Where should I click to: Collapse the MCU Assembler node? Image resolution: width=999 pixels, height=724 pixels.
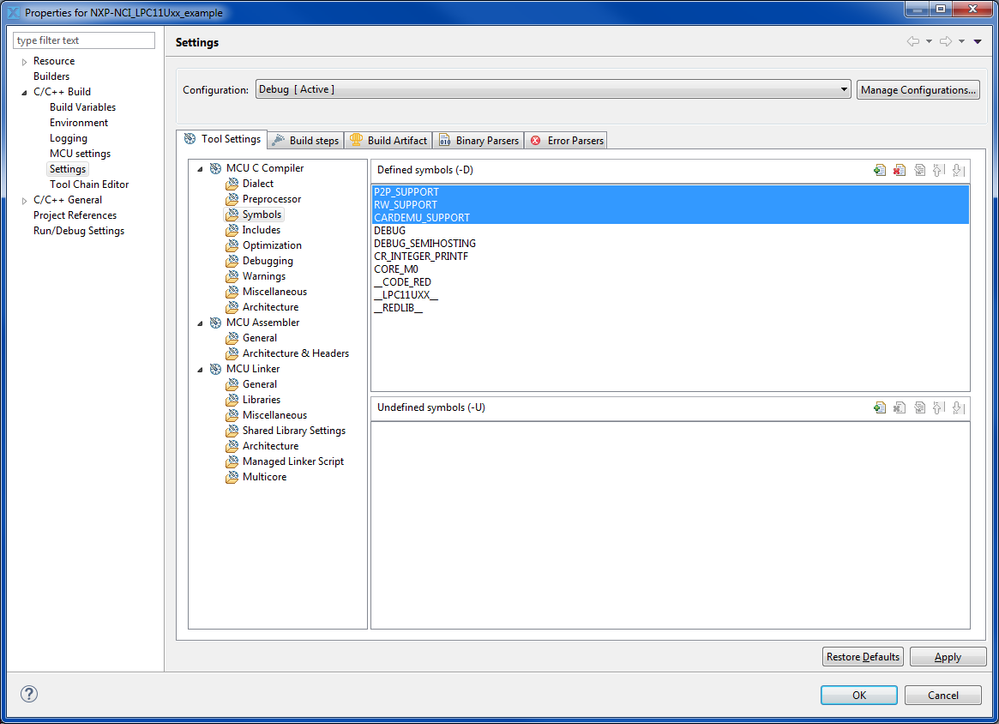tap(200, 323)
